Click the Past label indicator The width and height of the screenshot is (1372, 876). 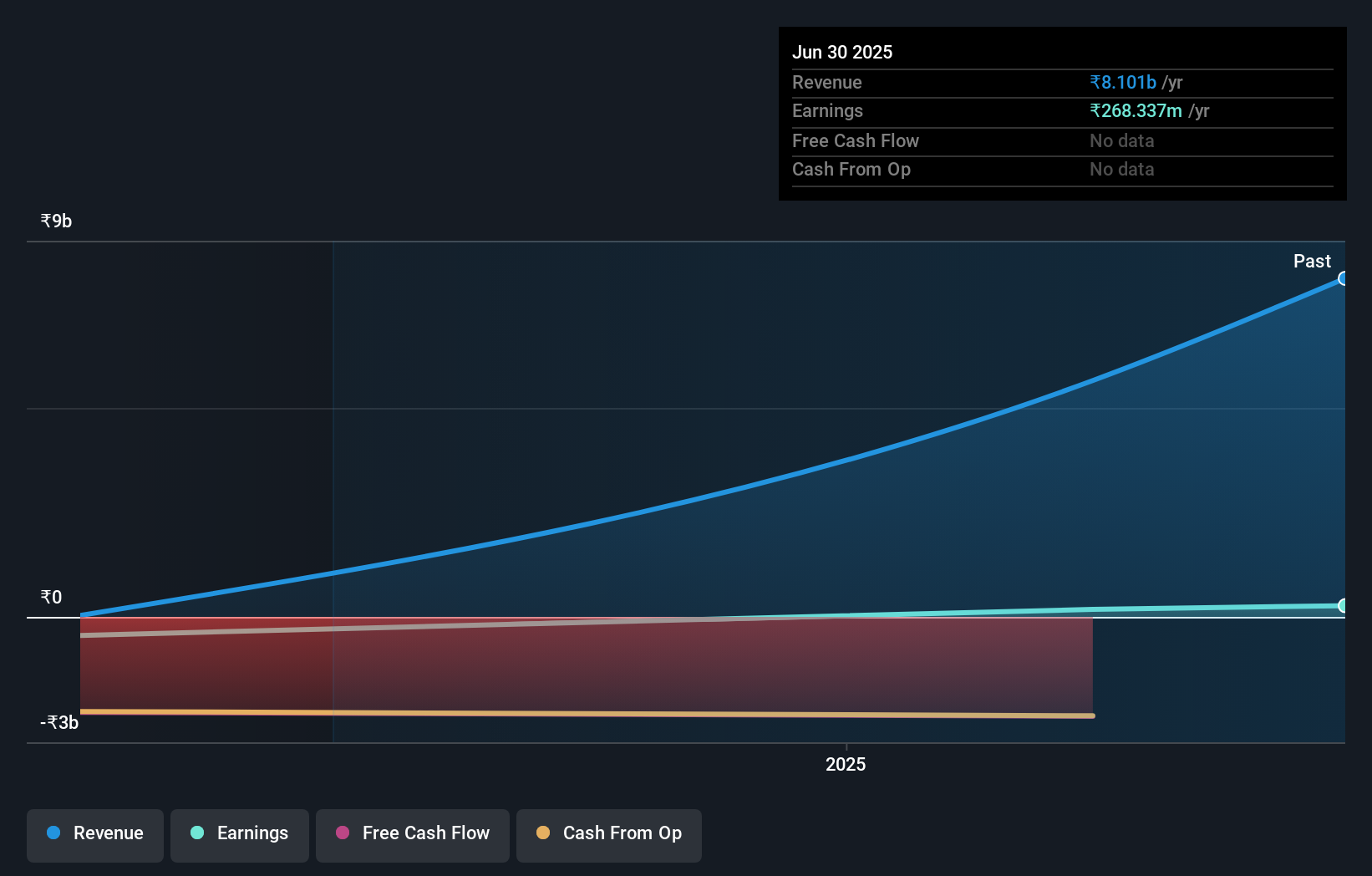pyautogui.click(x=1312, y=261)
